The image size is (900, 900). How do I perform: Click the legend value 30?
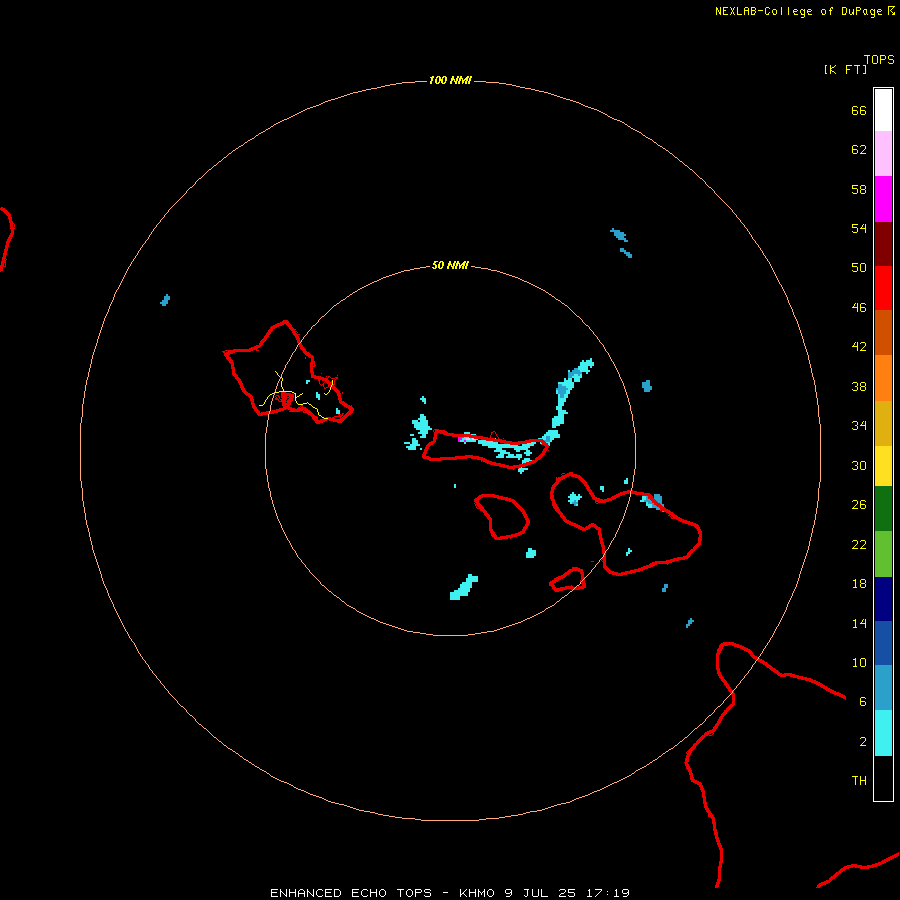click(859, 465)
